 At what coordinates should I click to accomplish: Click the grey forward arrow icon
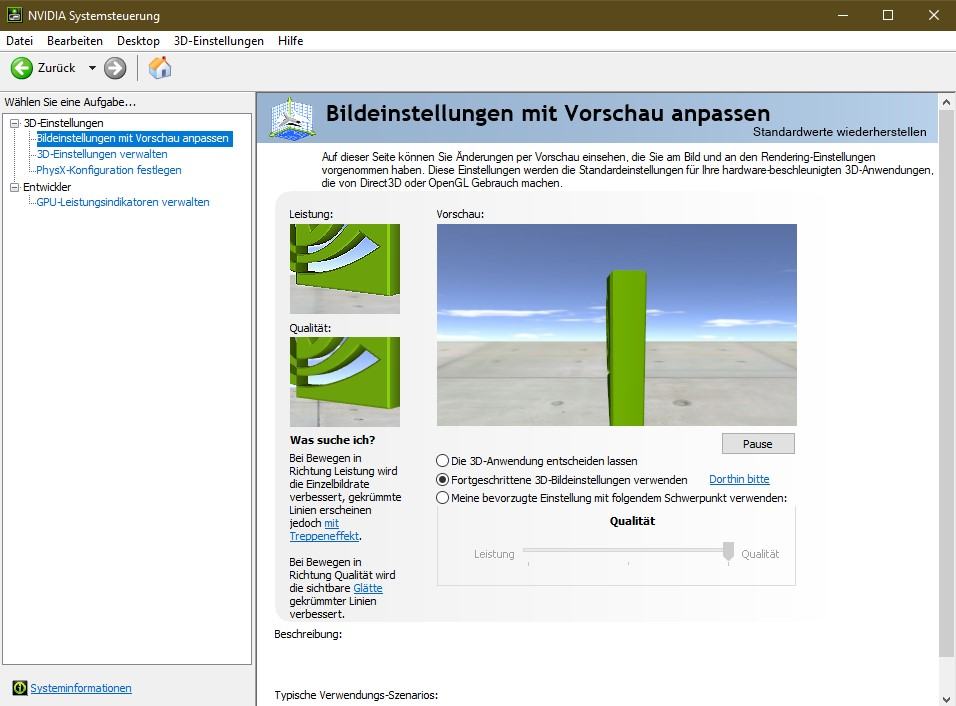[x=115, y=68]
